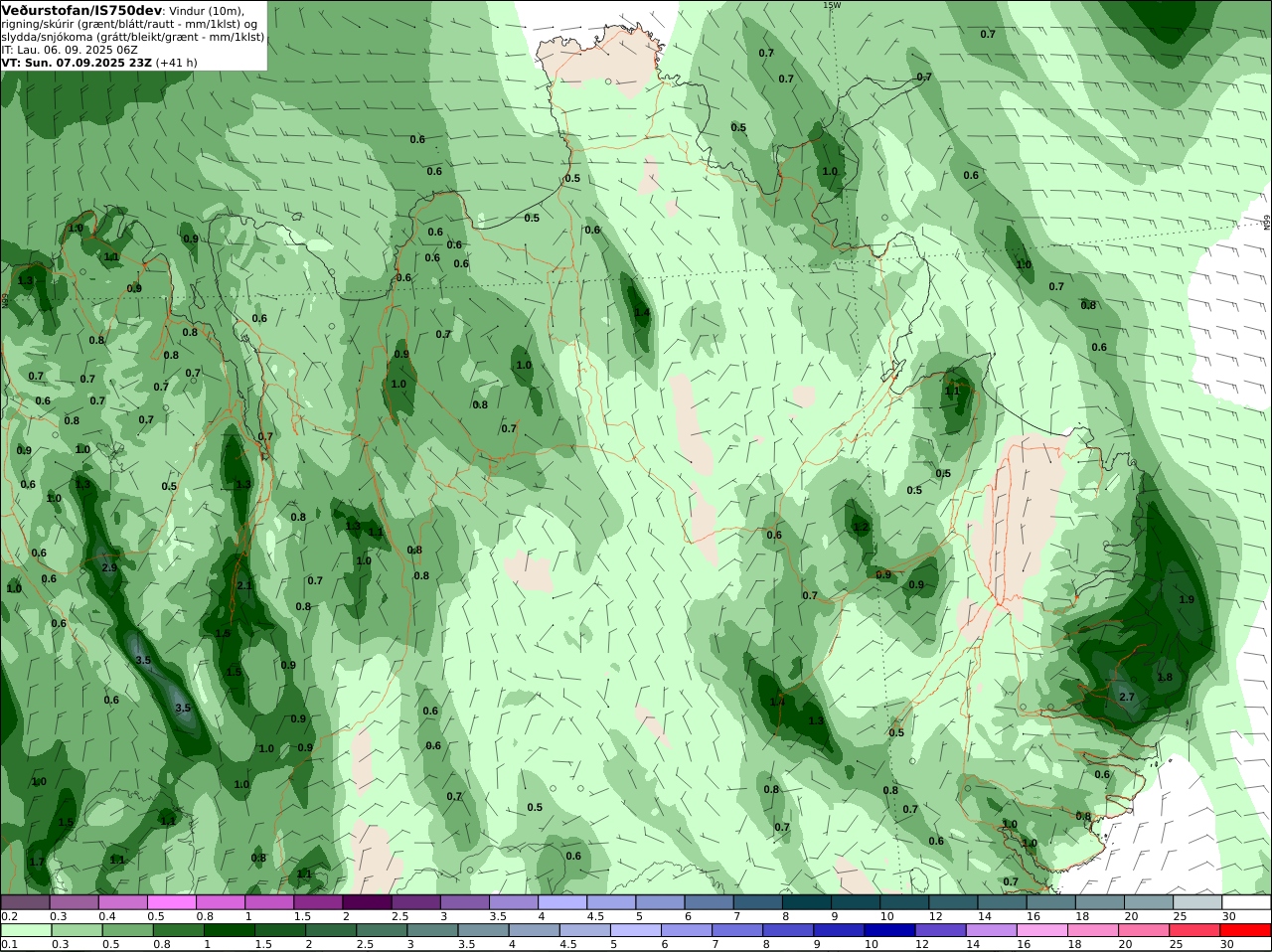Click the '1.9' precipitation value on the map
The image size is (1272, 952).
click(x=1187, y=599)
